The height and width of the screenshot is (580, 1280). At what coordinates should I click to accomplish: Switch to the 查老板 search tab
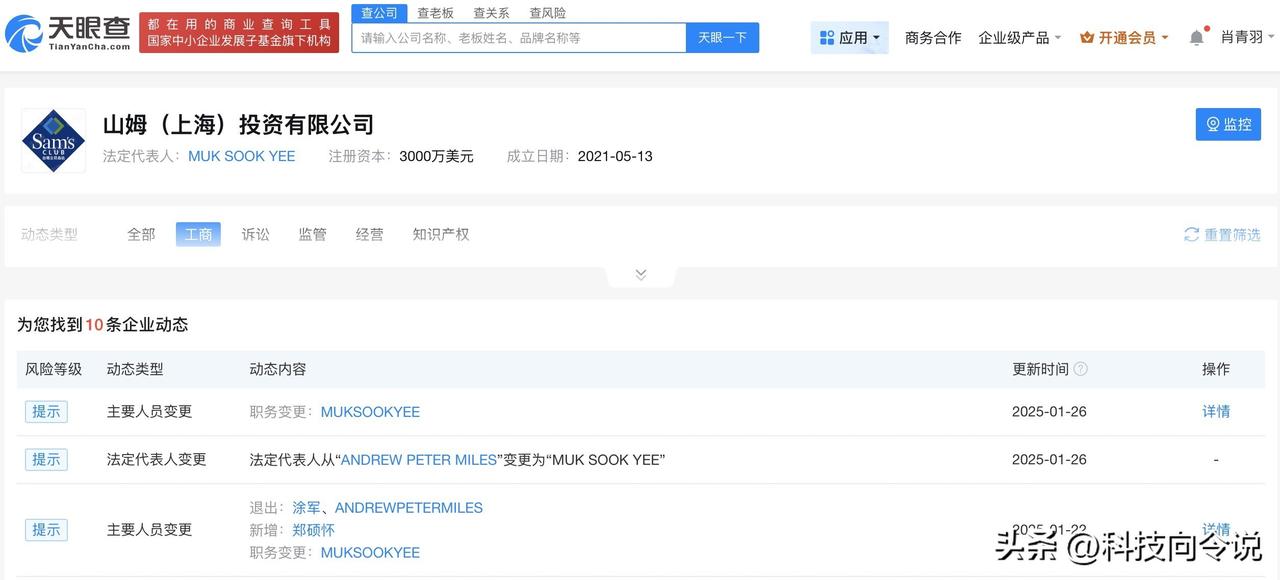coord(435,13)
